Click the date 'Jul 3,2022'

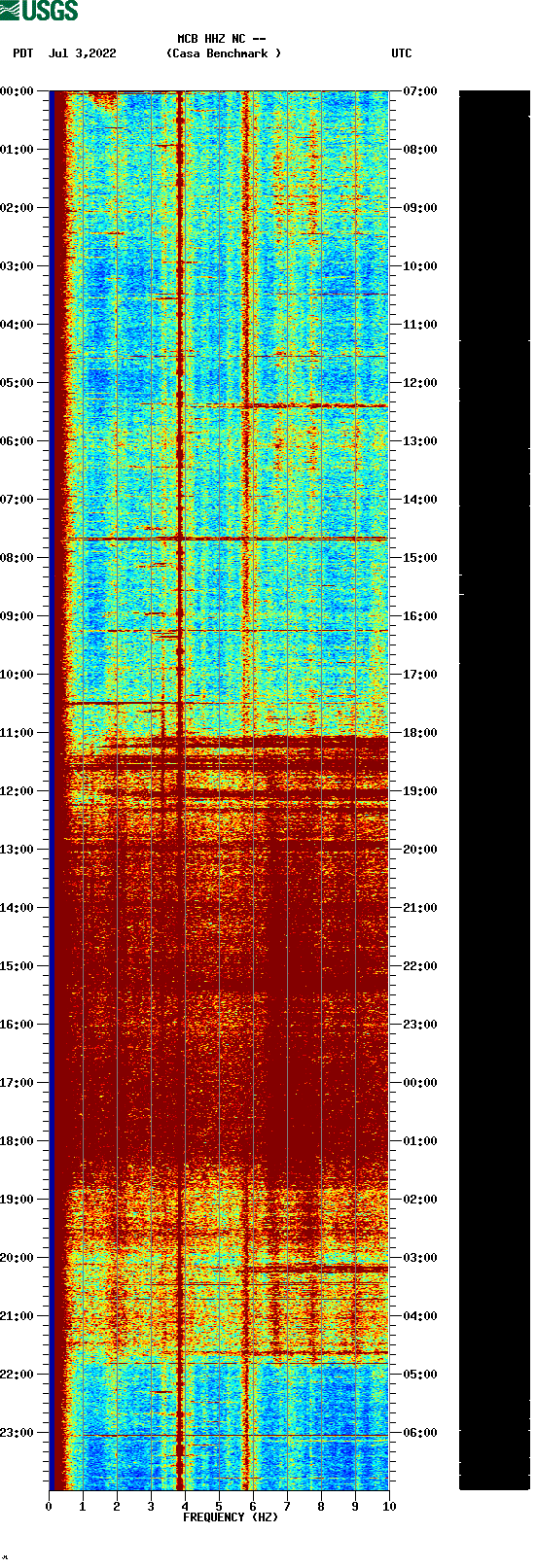click(x=83, y=53)
